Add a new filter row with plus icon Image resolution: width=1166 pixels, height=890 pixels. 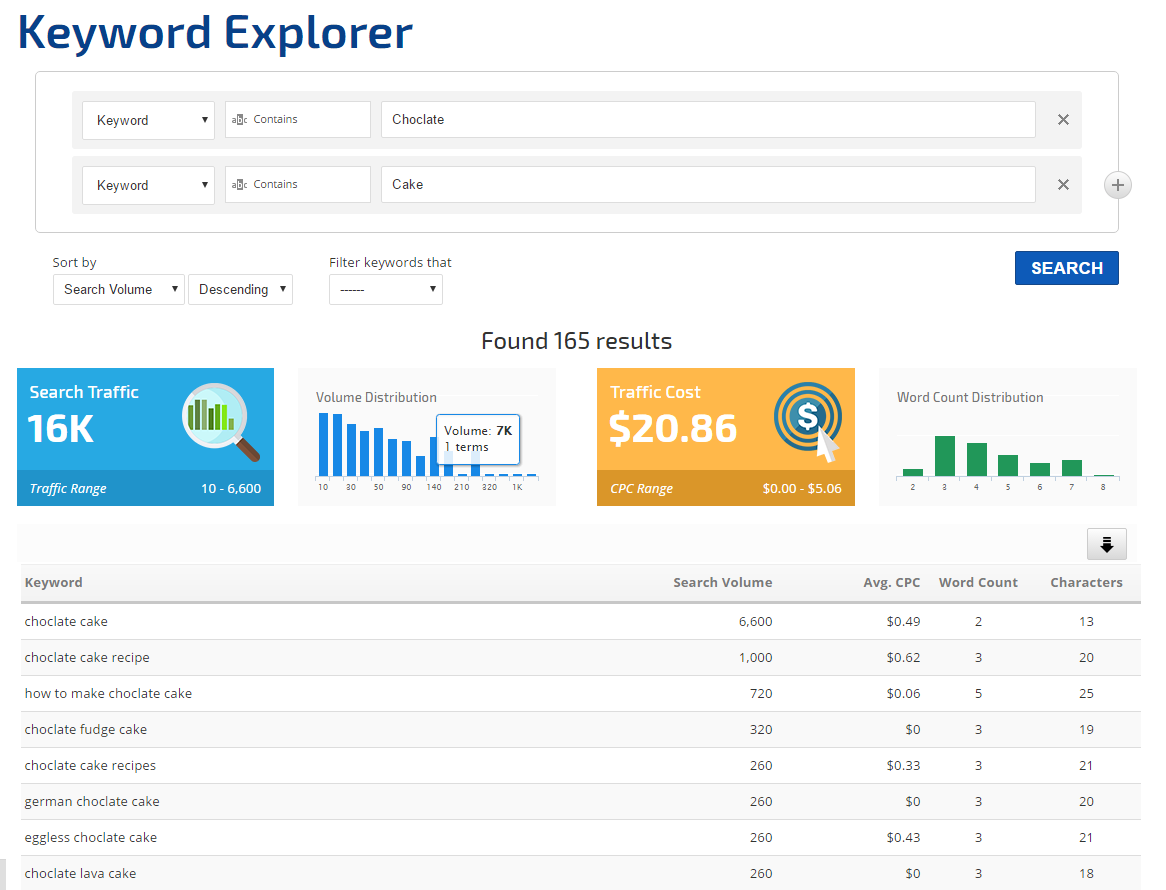(x=1118, y=185)
